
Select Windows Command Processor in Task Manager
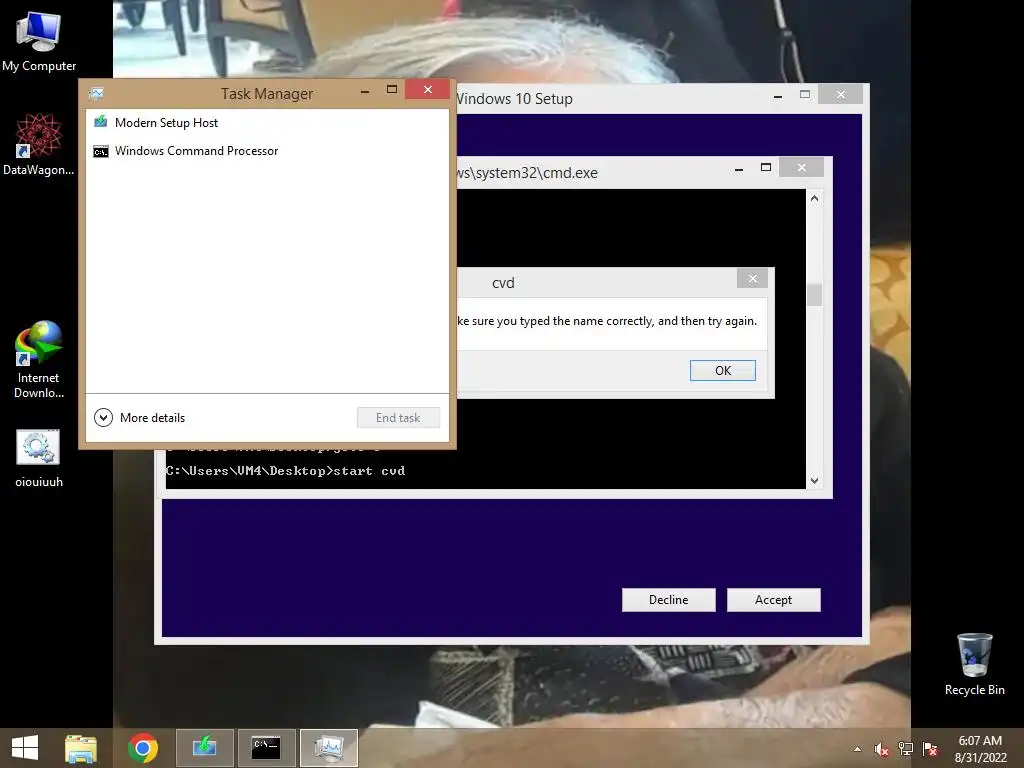point(268,151)
